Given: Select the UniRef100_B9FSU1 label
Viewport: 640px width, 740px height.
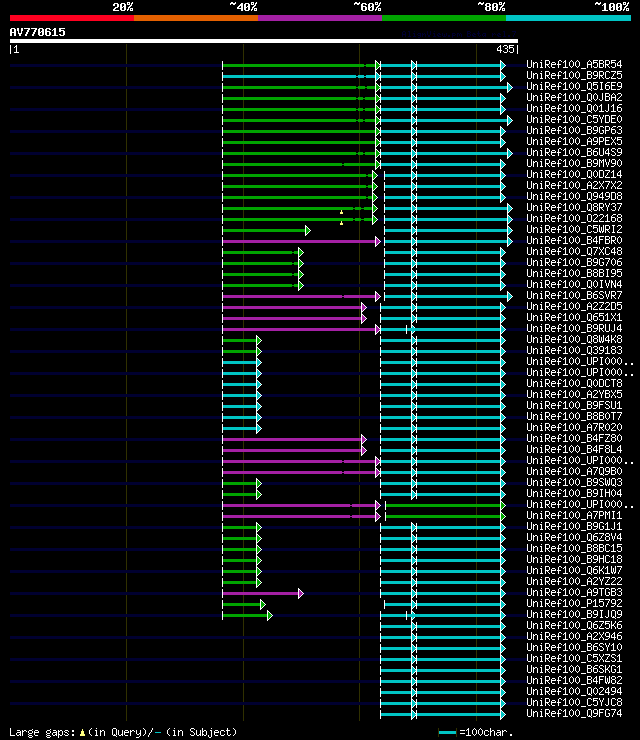Looking at the screenshot, I should (574, 405).
